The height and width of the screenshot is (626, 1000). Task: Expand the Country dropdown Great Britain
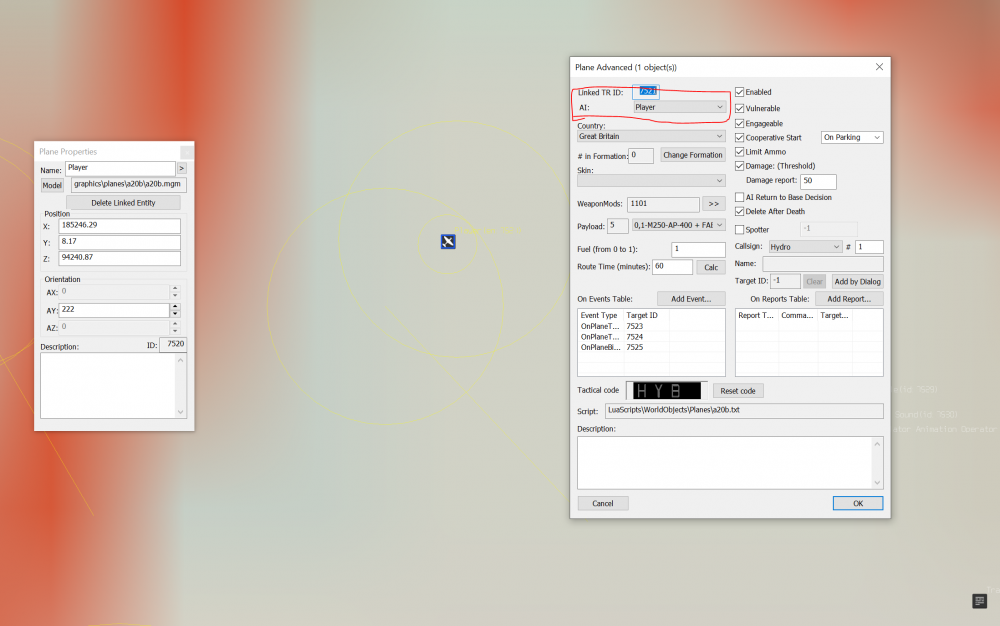651,136
